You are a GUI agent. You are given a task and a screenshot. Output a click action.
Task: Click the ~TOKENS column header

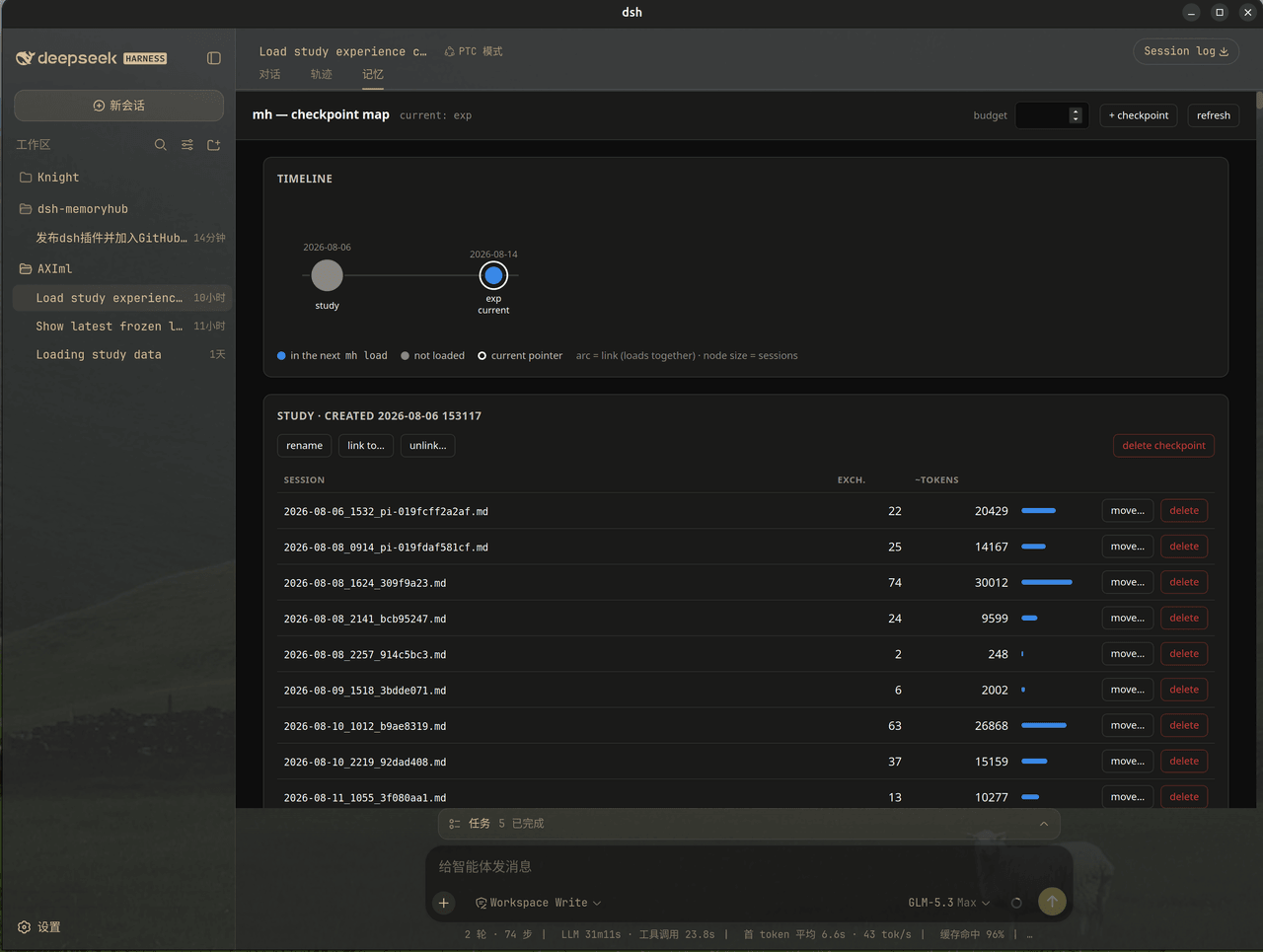click(x=936, y=480)
